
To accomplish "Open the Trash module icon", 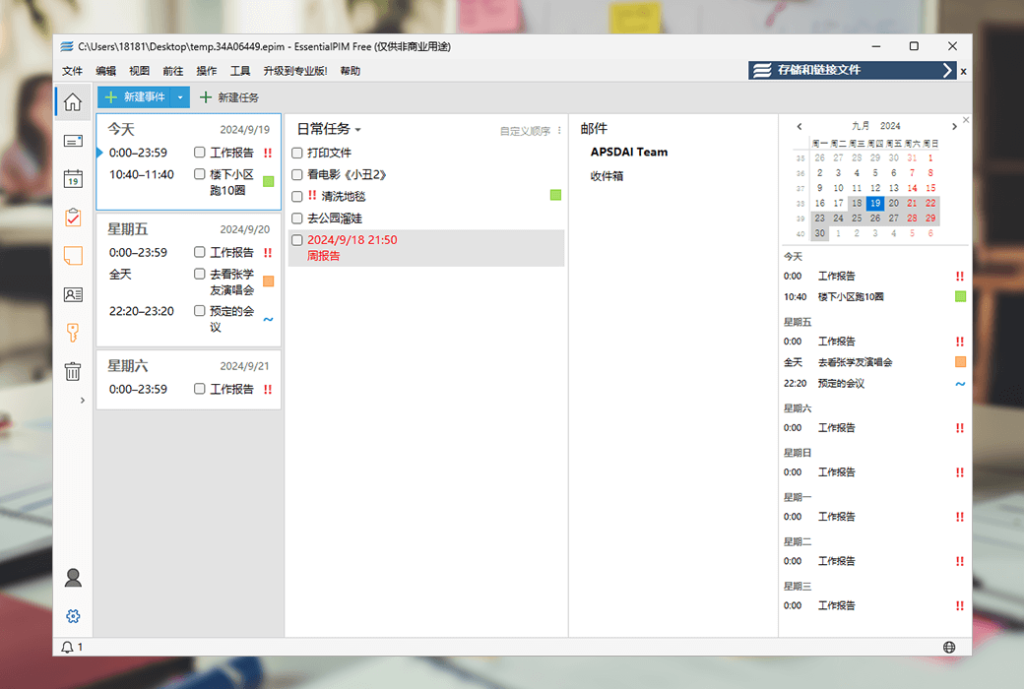I will pos(72,371).
